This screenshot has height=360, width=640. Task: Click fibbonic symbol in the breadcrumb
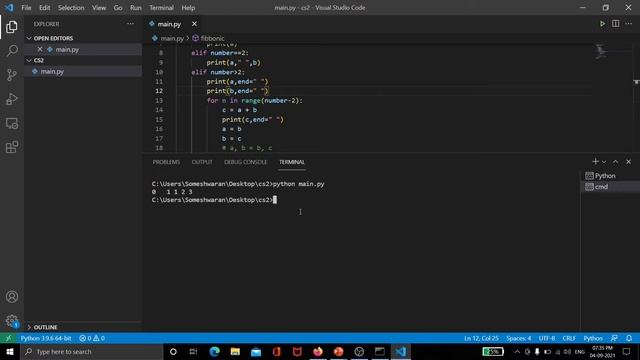pos(212,38)
